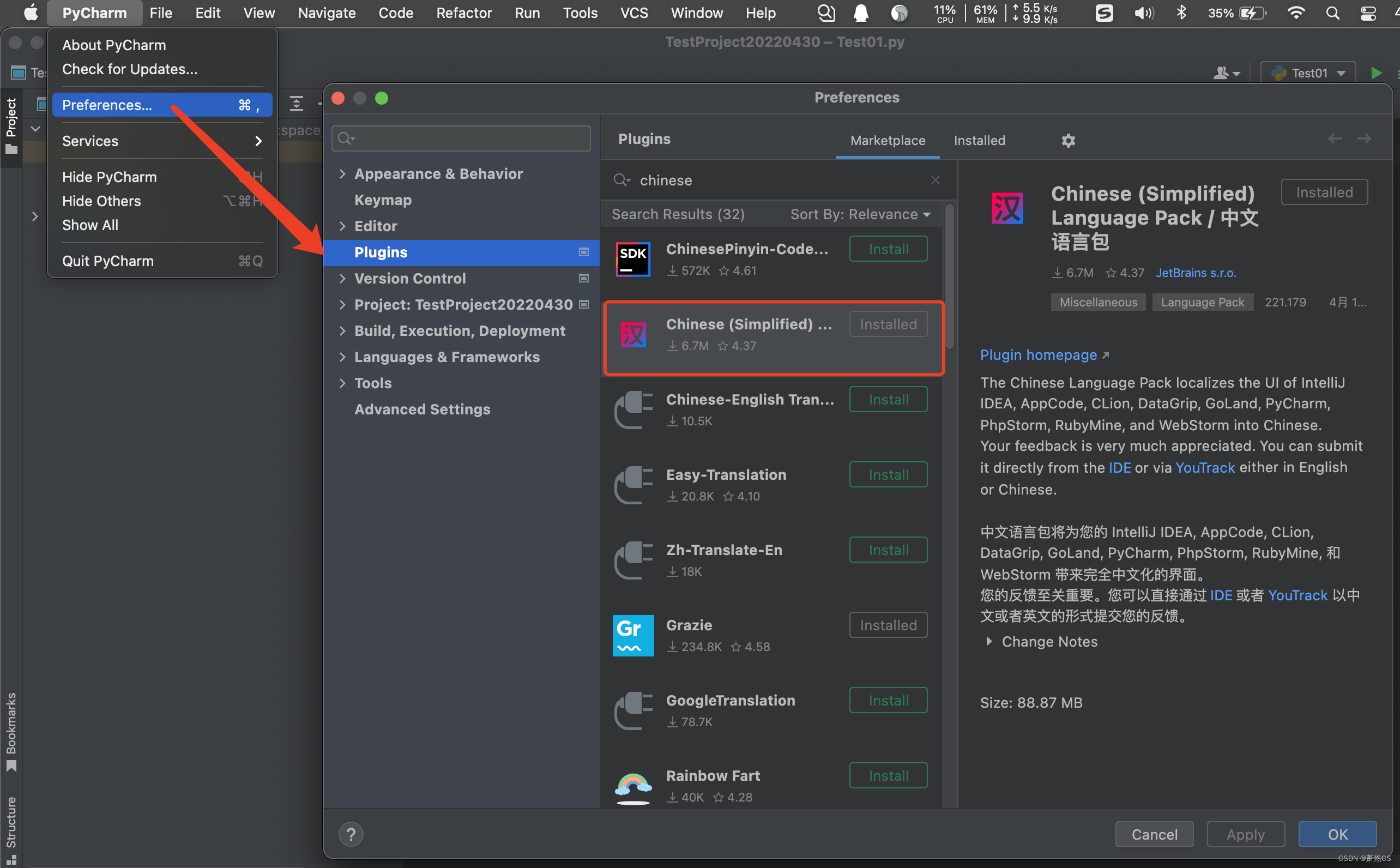This screenshot has height=868, width=1400.
Task: Click the plugins settings gear icon
Action: click(x=1067, y=140)
